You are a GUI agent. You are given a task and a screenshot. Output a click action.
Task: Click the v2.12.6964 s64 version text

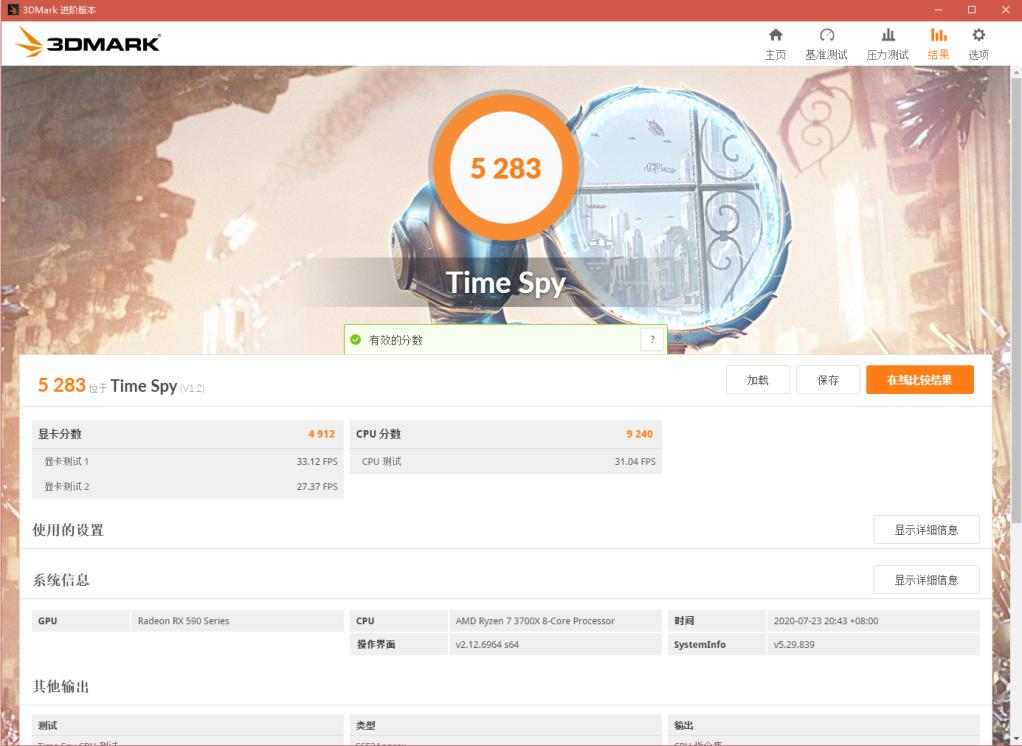tap(487, 644)
